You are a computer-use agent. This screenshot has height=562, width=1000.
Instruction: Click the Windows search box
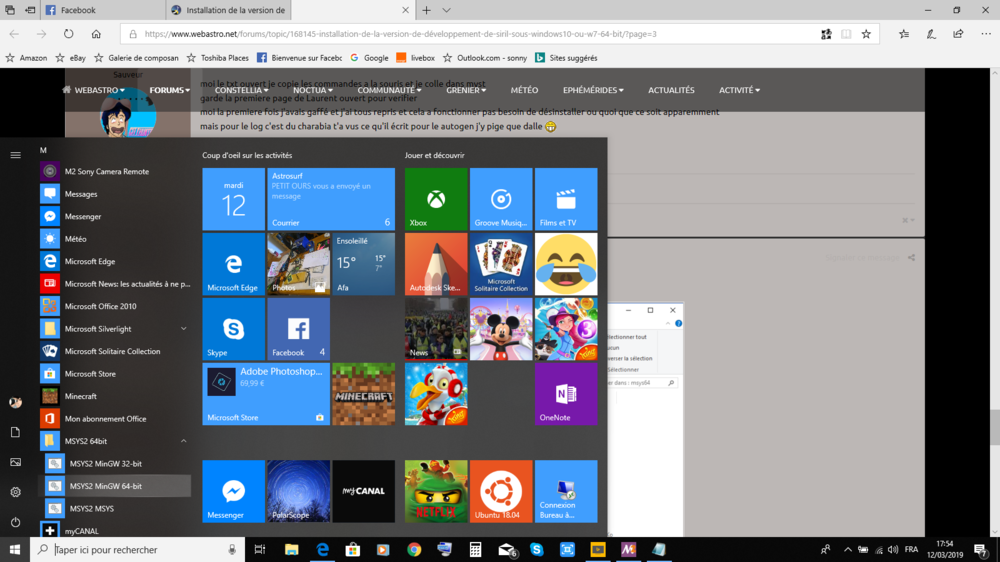coord(138,549)
